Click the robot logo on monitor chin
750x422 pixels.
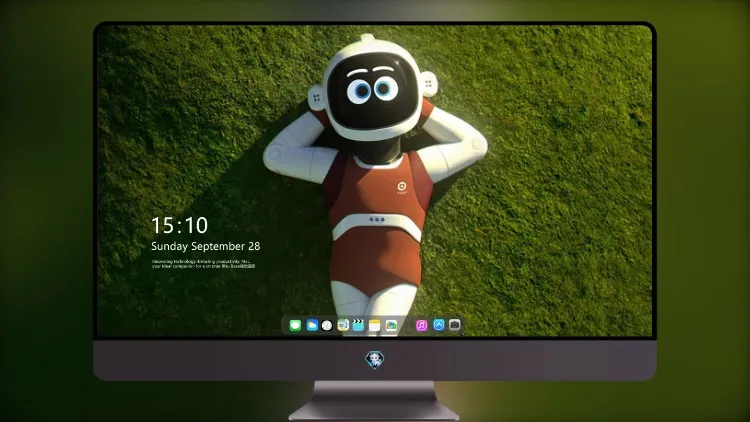click(x=375, y=359)
